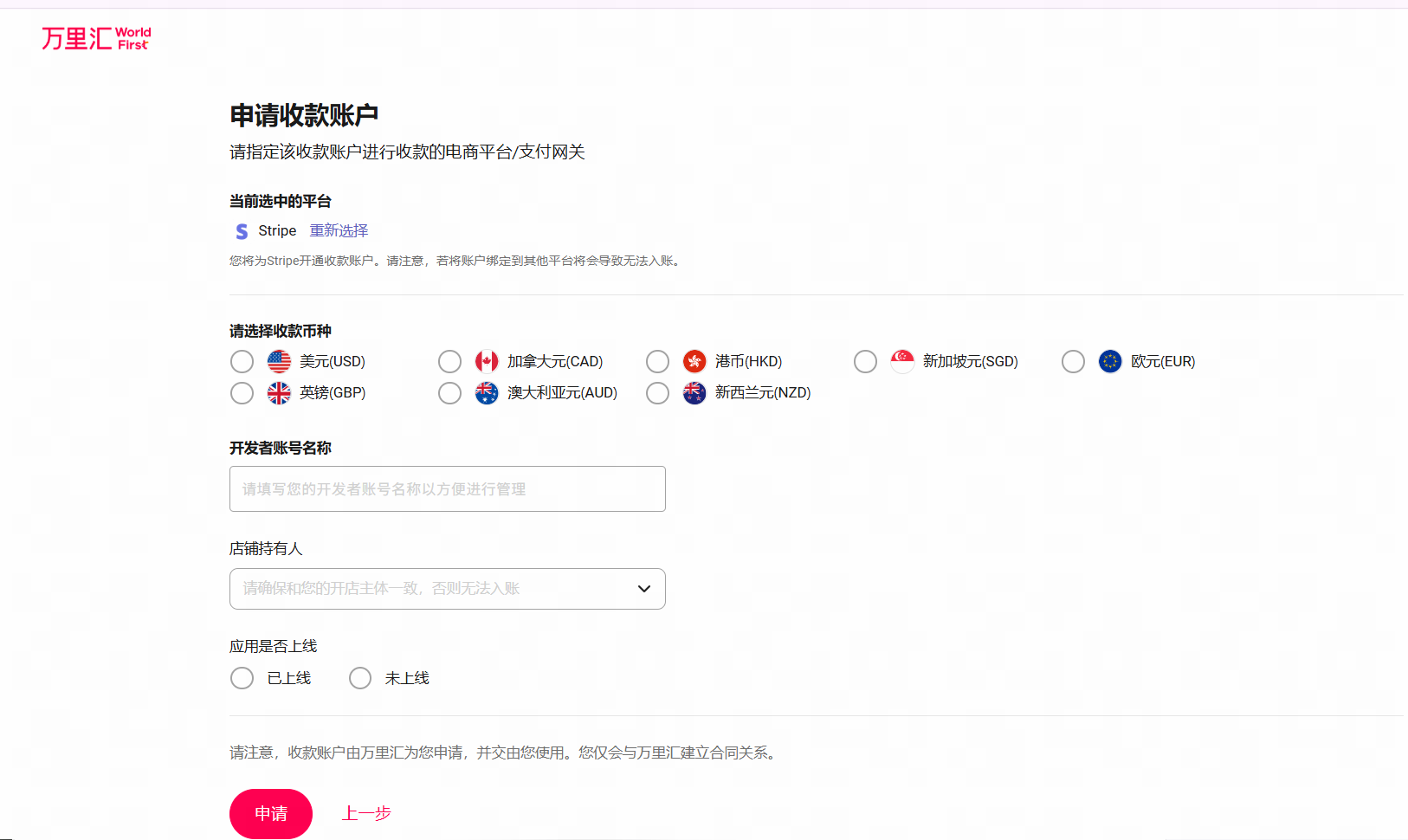Click the US flag icon
1408x840 pixels.
(x=279, y=361)
